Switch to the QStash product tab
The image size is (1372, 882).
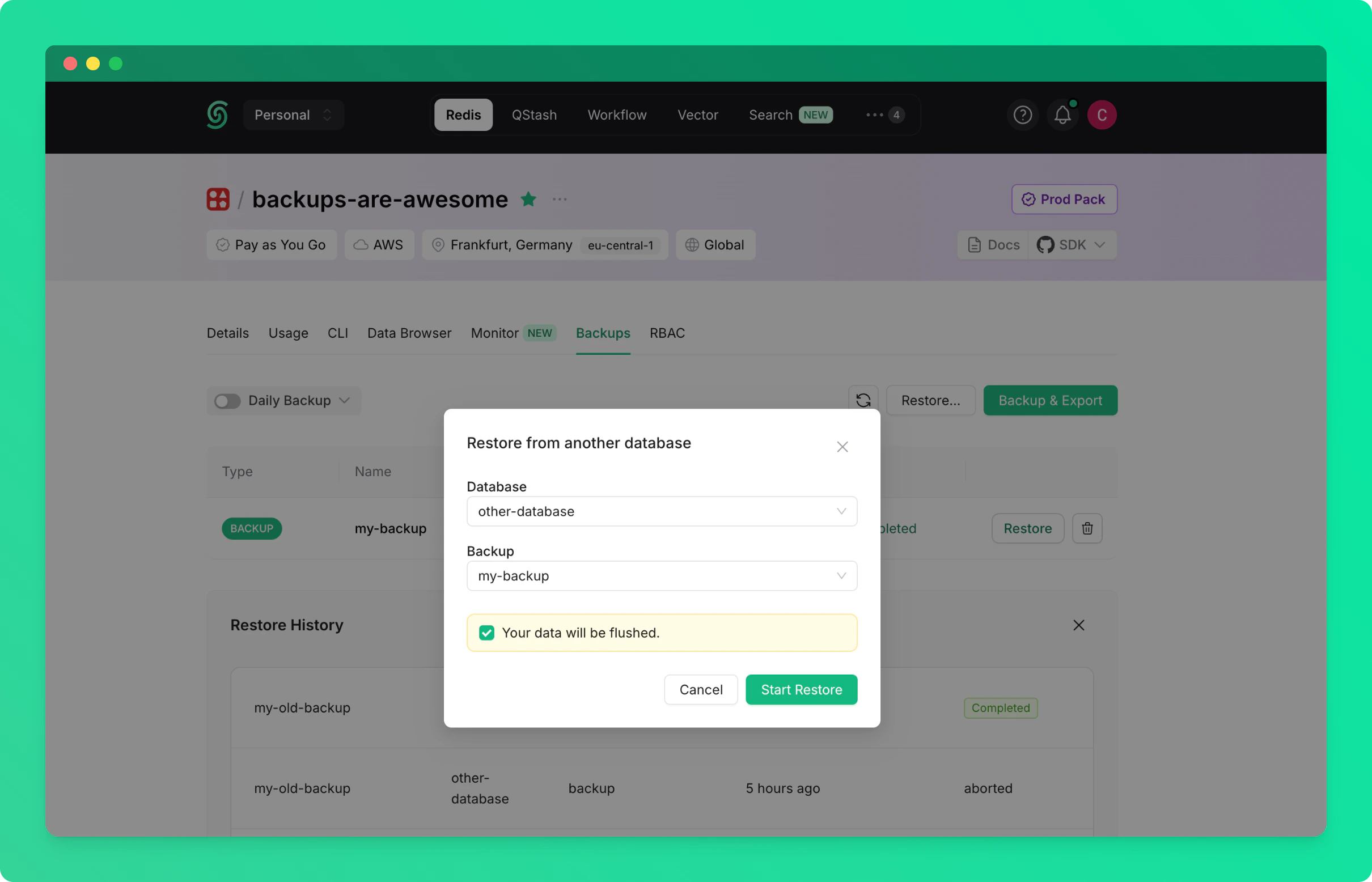coord(534,115)
